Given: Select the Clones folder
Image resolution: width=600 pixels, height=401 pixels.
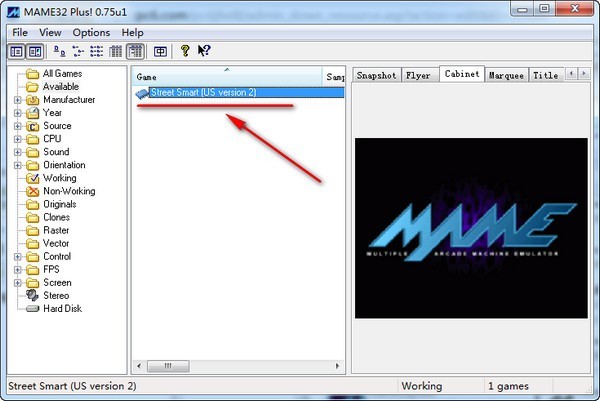Looking at the screenshot, I should click(57, 217).
